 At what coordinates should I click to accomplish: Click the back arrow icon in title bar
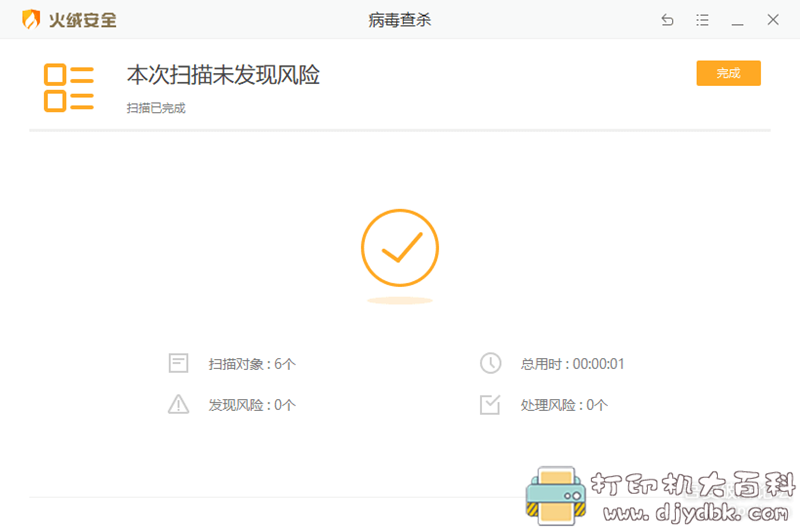667,20
